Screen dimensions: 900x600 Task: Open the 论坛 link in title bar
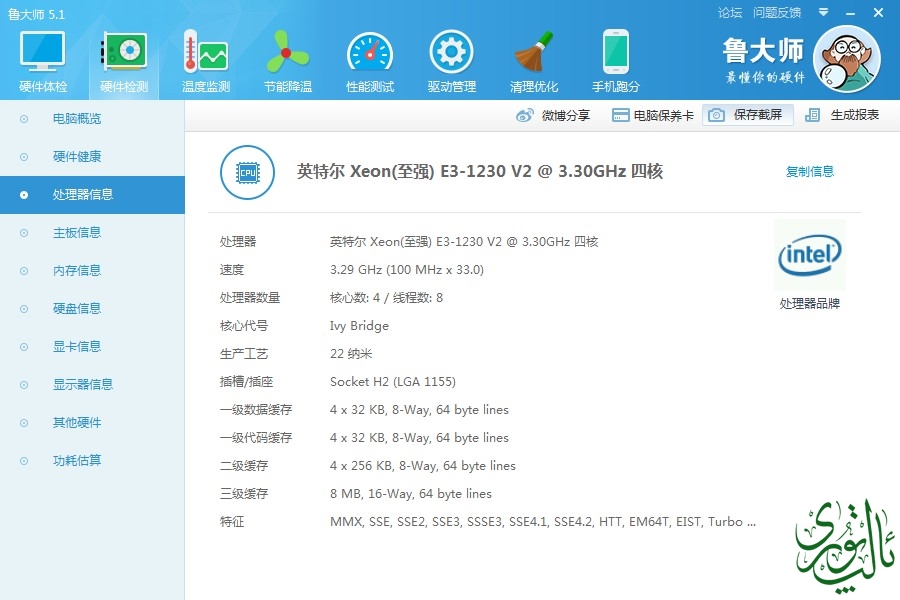(730, 13)
